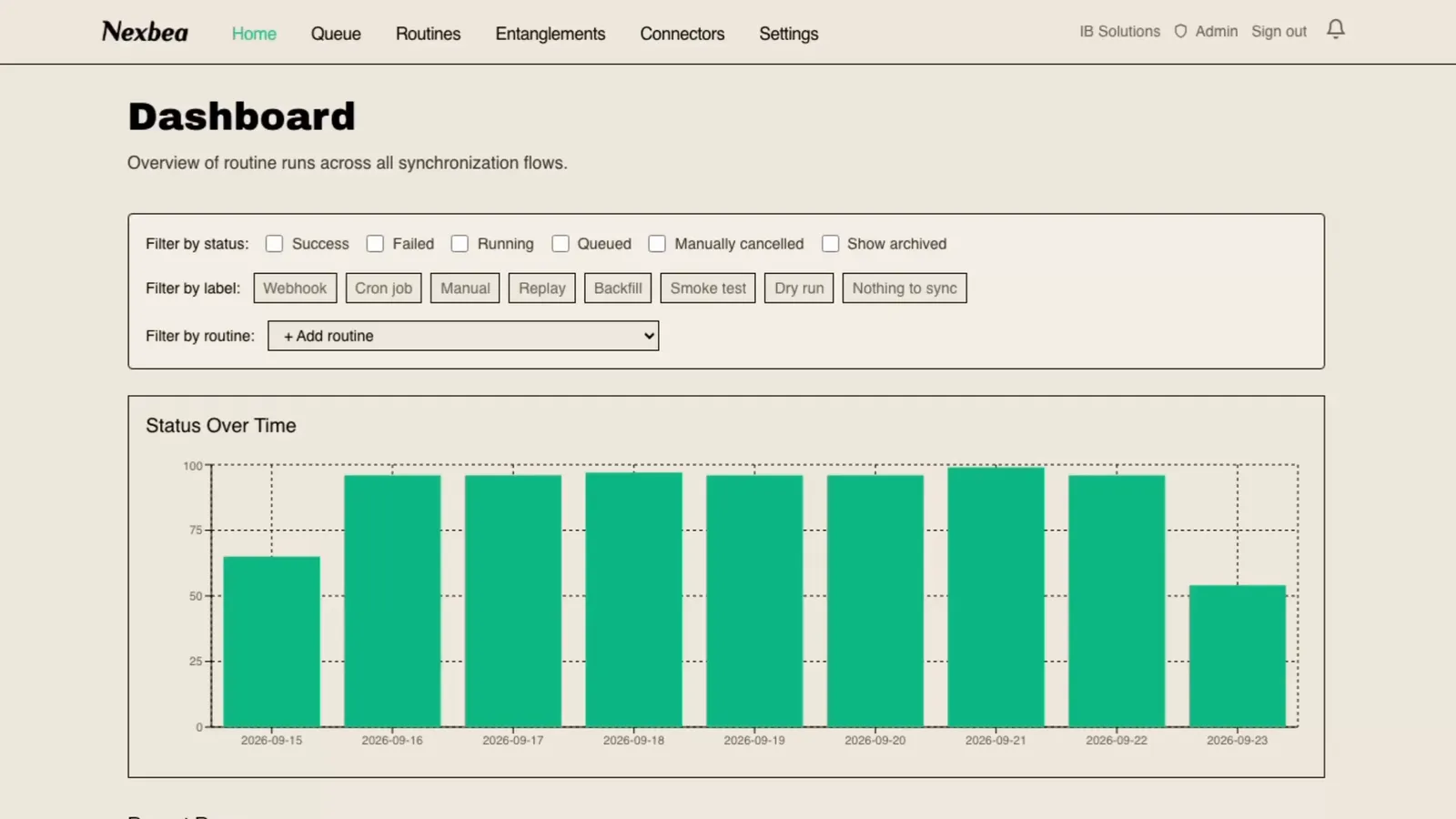
Task: Select the Cron job label filter
Action: point(383,288)
